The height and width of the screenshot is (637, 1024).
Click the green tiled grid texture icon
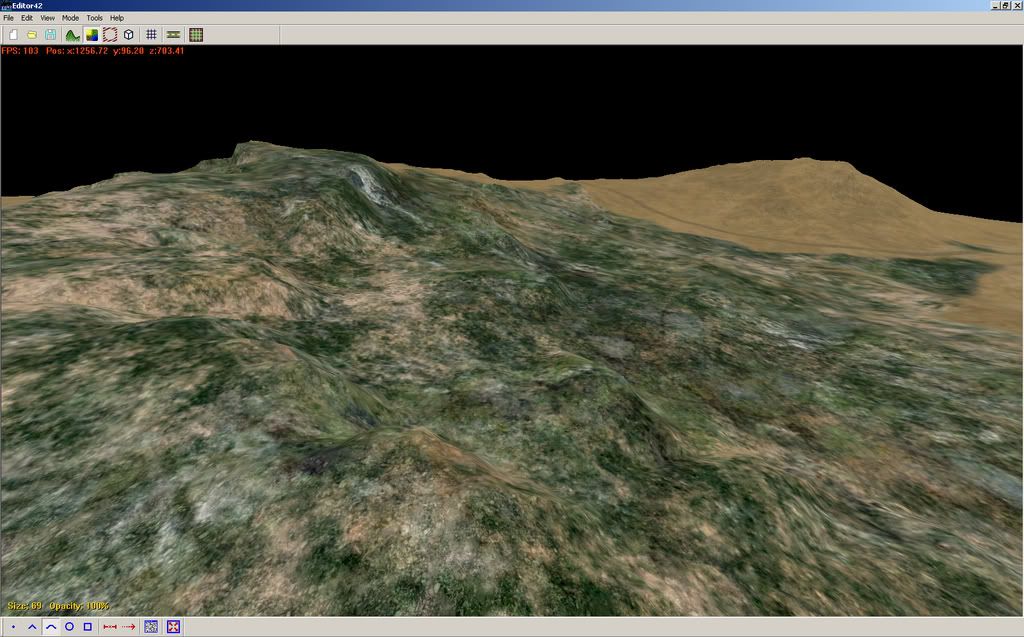click(196, 35)
